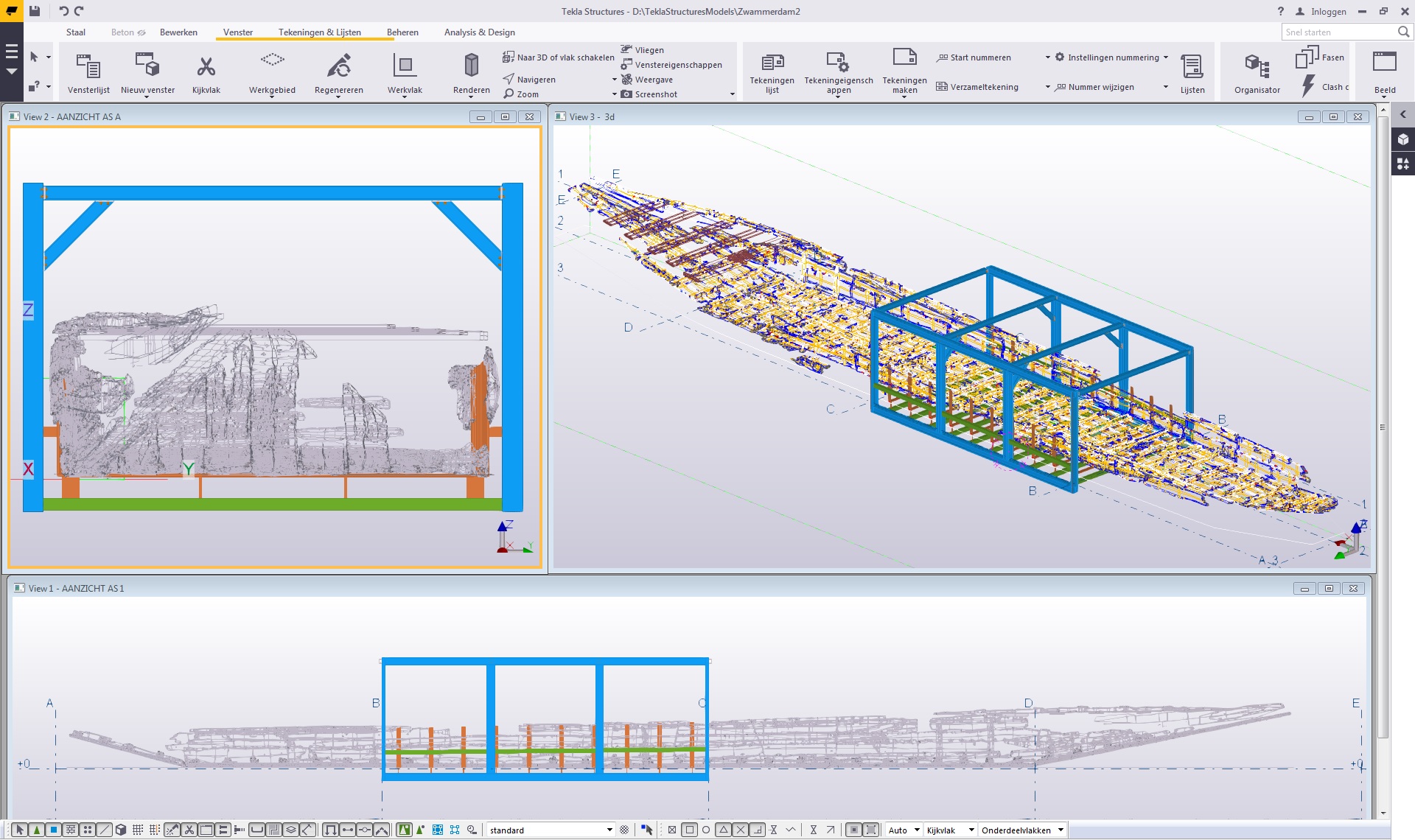Open the hamburger menu on left strip
1415x840 pixels.
pos(11,52)
